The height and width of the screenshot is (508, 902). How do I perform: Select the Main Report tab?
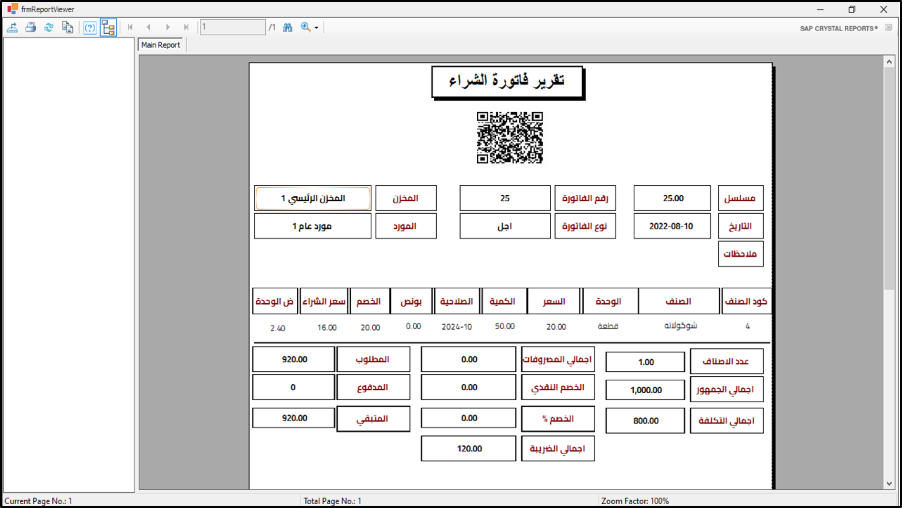pos(160,45)
